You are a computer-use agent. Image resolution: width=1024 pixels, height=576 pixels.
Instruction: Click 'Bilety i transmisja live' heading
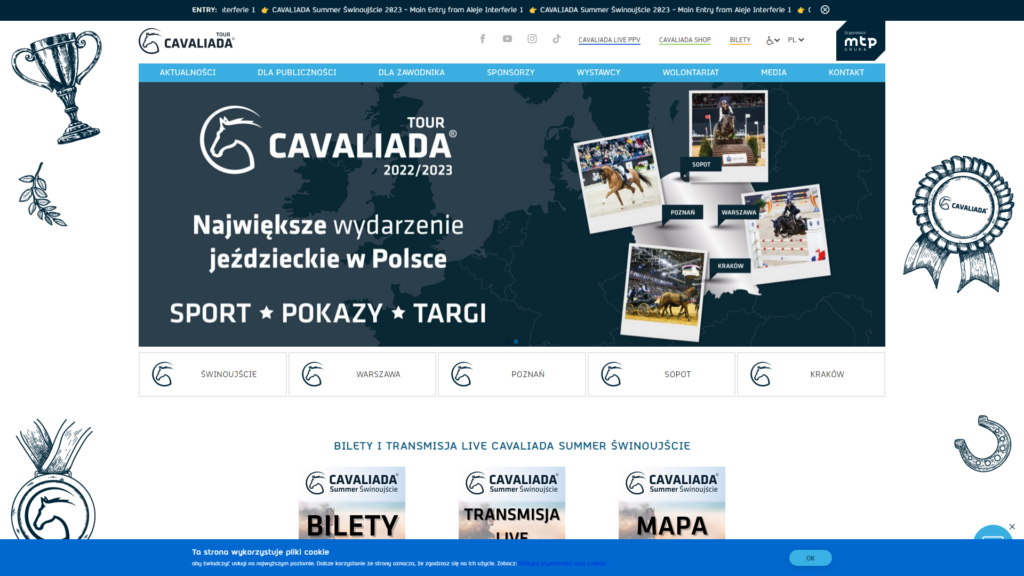[512, 446]
